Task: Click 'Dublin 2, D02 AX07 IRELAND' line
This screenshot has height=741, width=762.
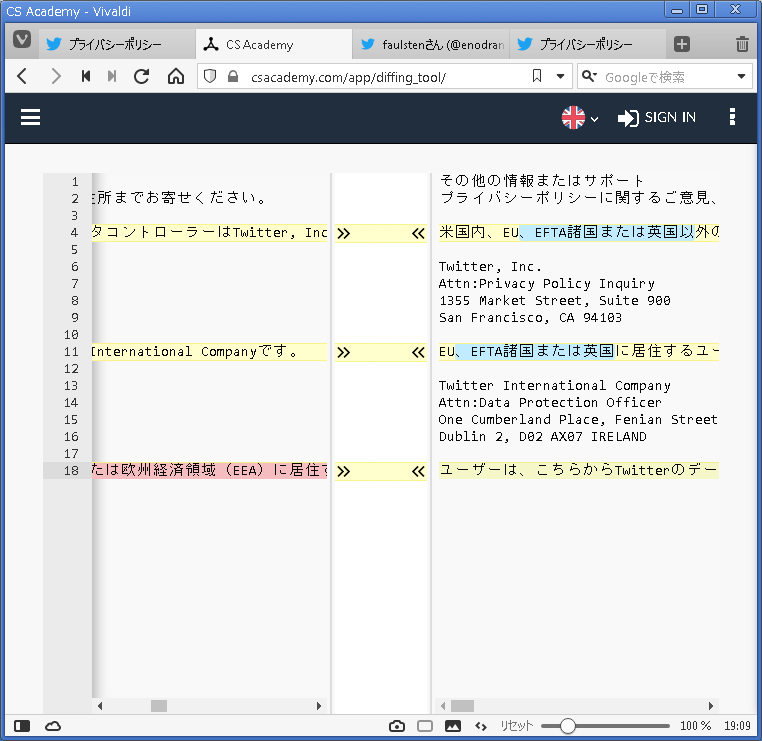Action: [x=542, y=437]
